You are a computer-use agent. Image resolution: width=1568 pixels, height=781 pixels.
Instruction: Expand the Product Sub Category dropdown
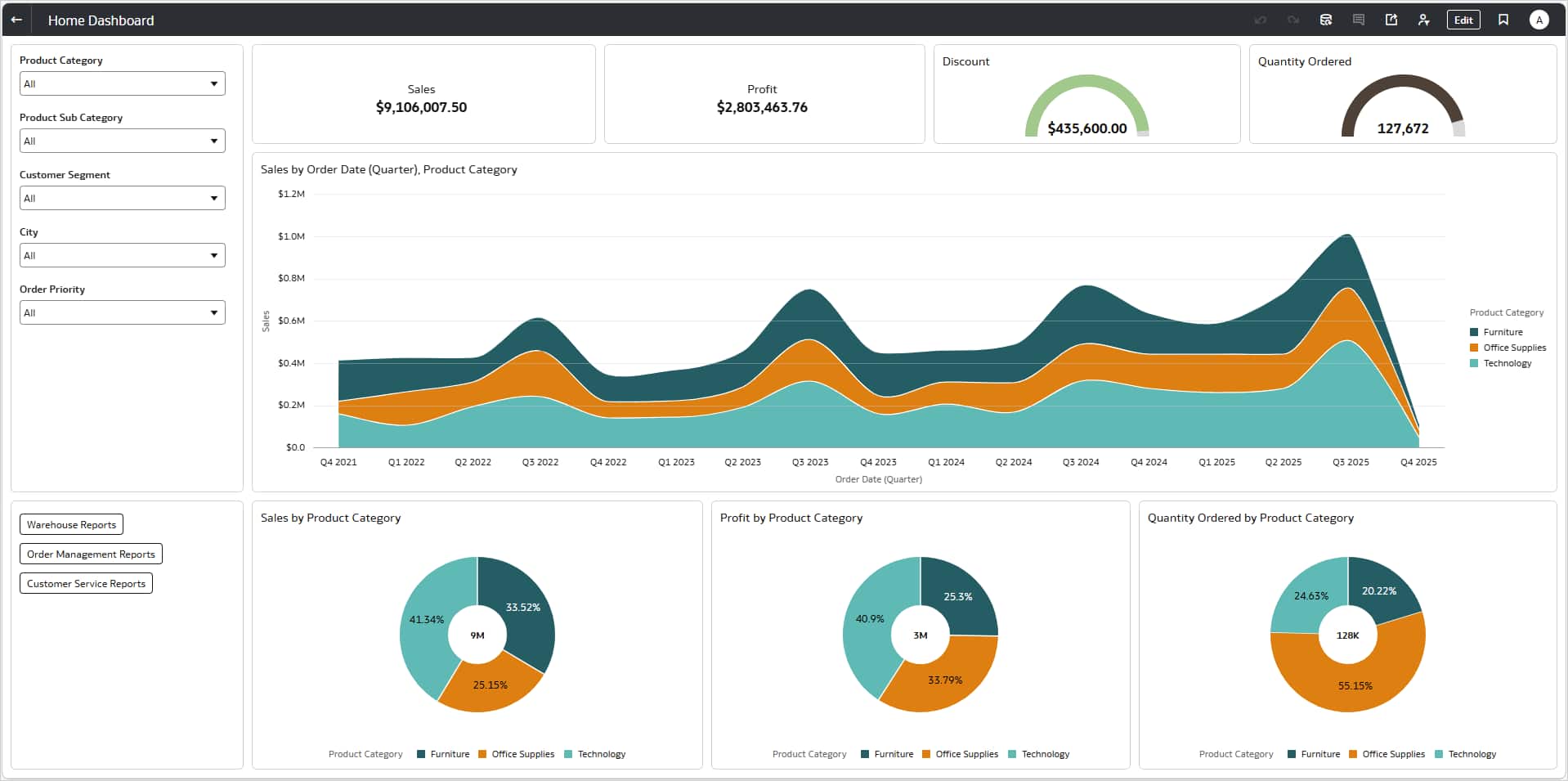(123, 141)
